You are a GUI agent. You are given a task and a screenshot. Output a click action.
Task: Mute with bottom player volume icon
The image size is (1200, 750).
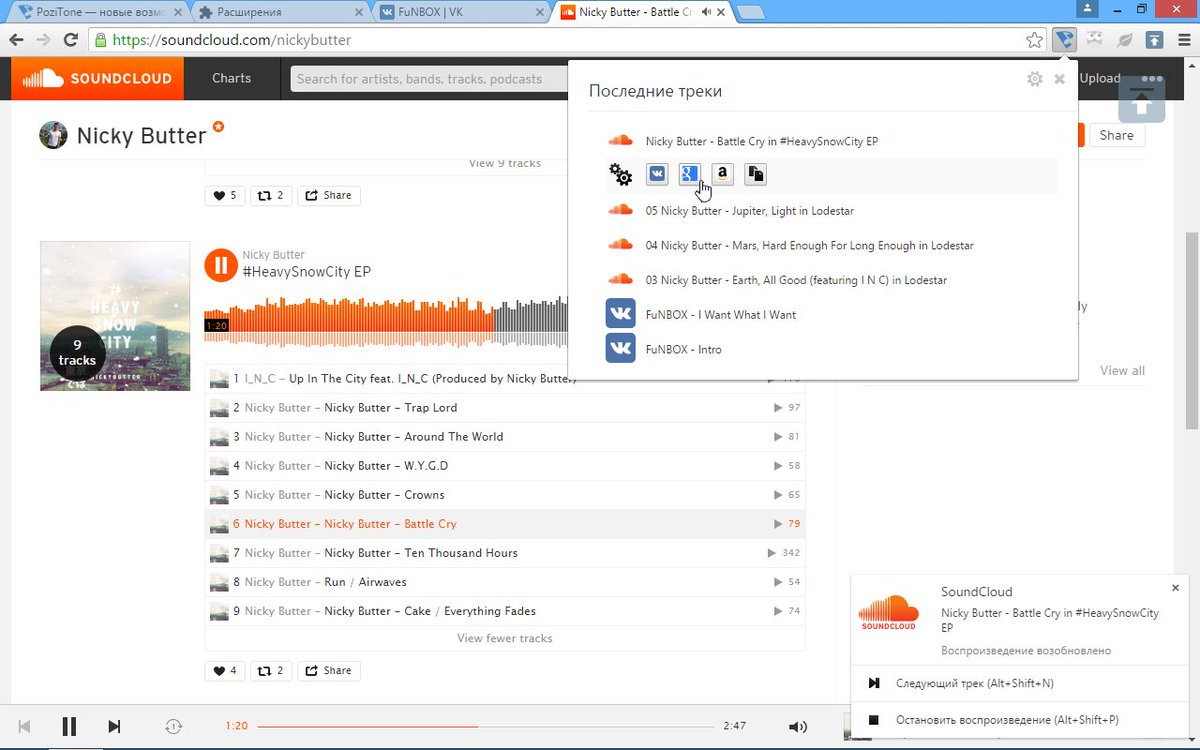pyautogui.click(x=797, y=727)
